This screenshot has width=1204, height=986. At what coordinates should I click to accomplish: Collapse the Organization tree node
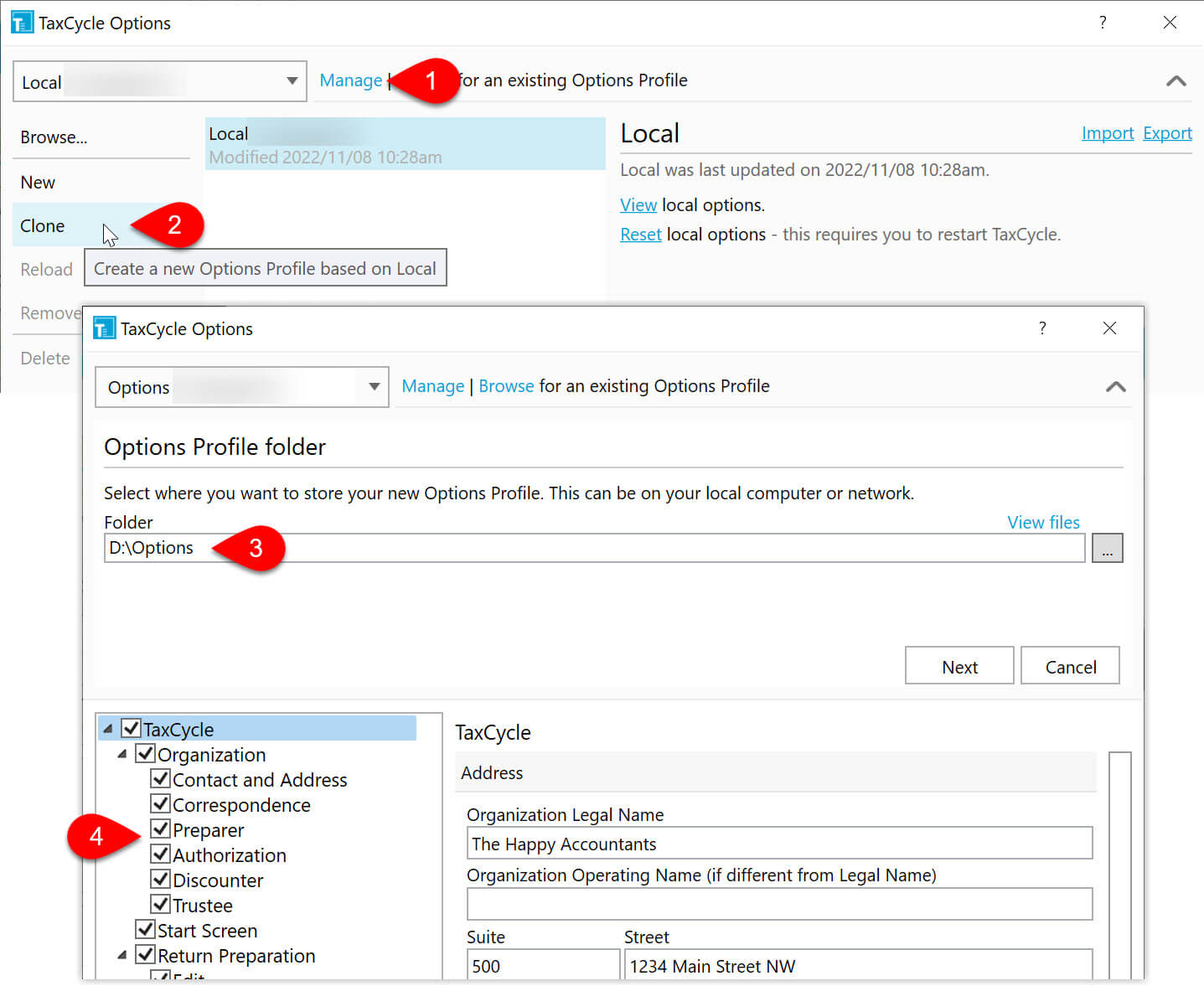click(122, 754)
